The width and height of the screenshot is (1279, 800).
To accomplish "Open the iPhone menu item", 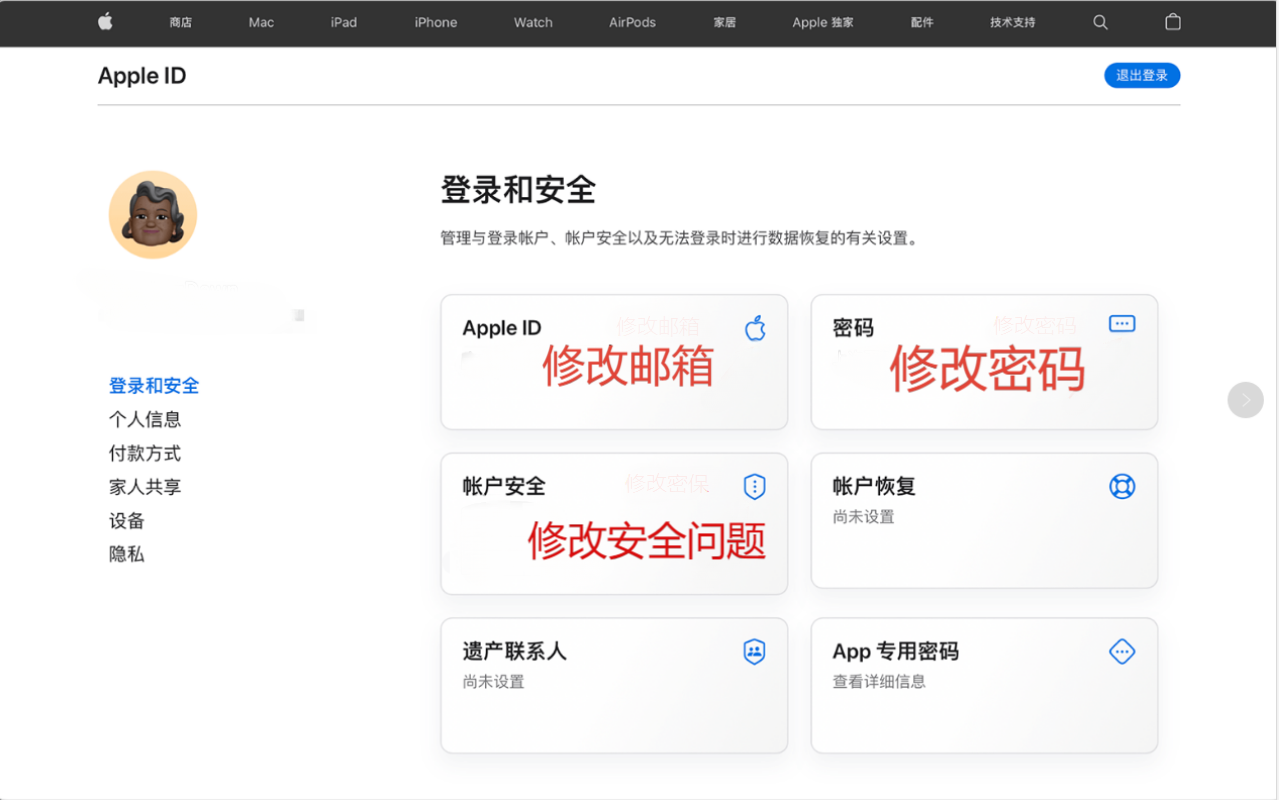I will [436, 22].
